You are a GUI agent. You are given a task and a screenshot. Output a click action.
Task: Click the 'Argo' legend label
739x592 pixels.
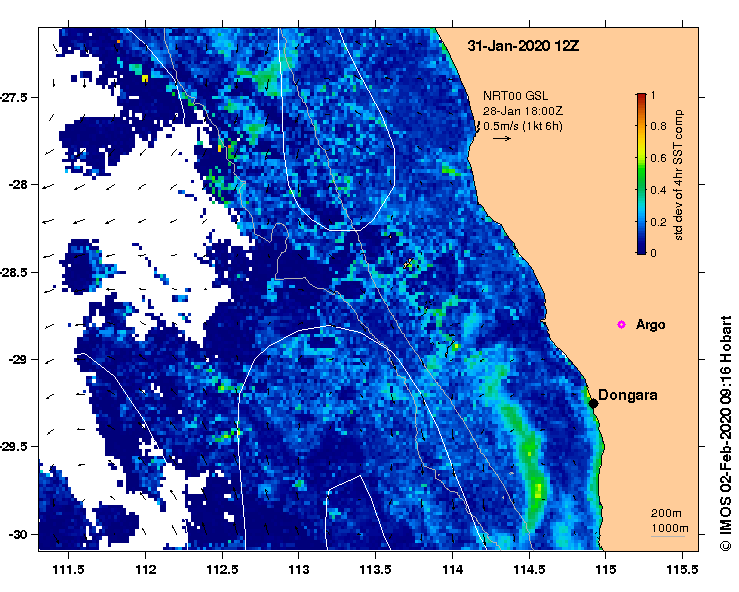click(x=650, y=325)
